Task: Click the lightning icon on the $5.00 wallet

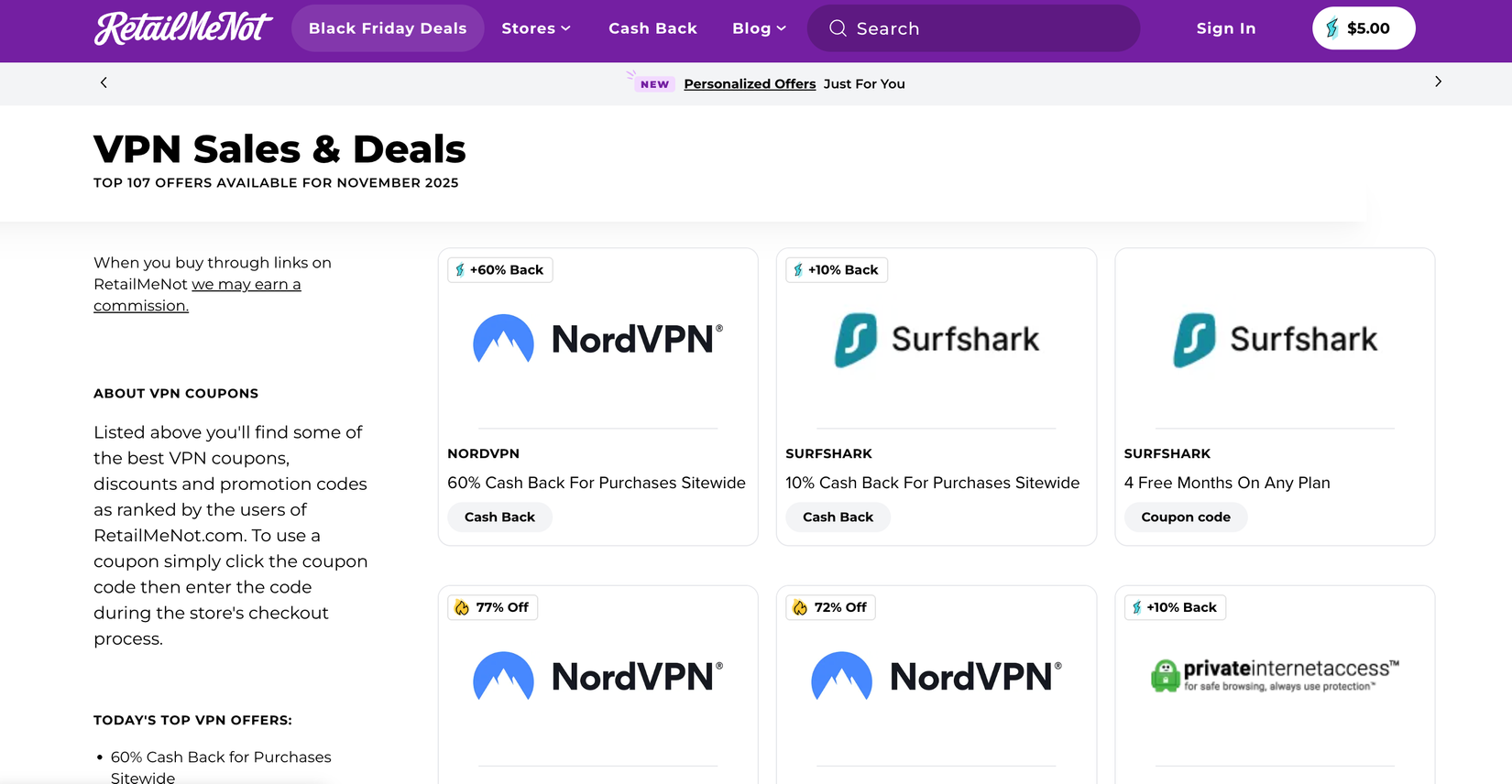Action: [1331, 28]
